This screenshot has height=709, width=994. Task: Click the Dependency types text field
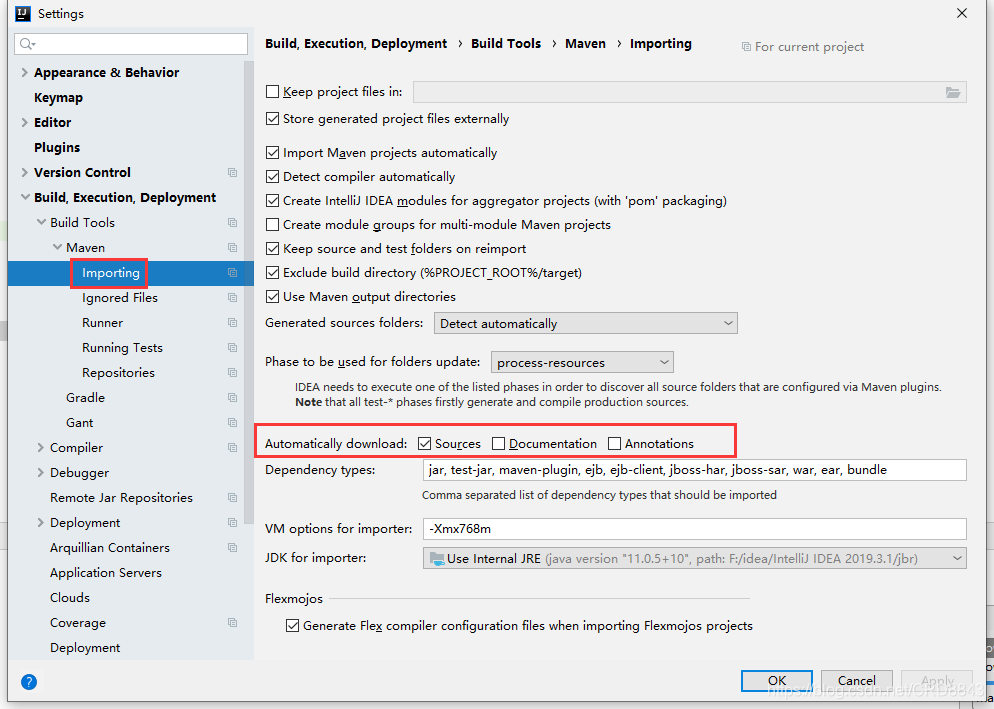tap(695, 471)
